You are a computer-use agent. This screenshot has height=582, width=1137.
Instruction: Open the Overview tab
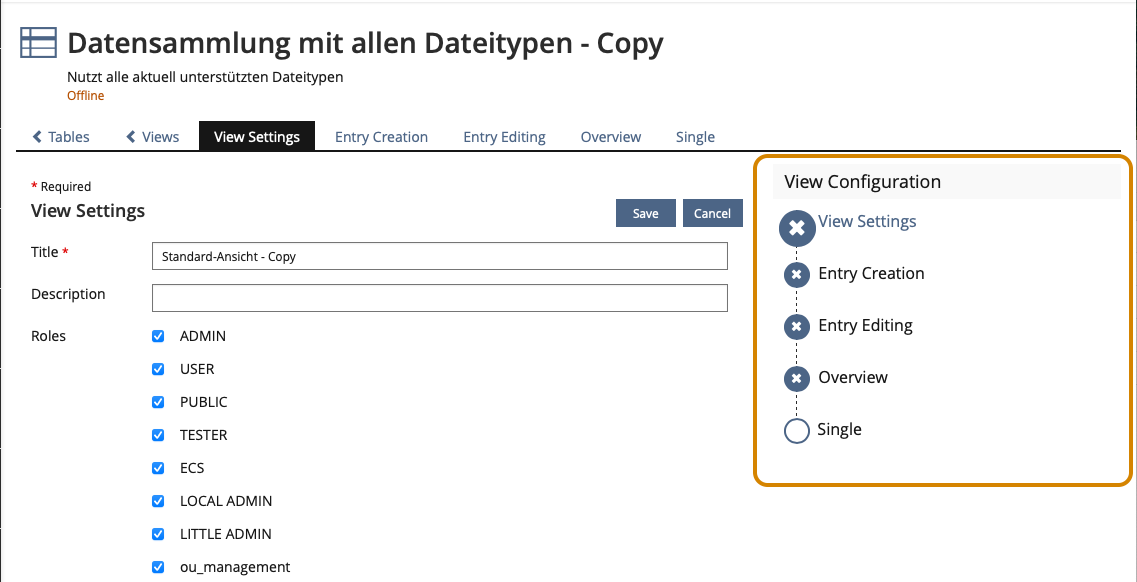tap(611, 137)
